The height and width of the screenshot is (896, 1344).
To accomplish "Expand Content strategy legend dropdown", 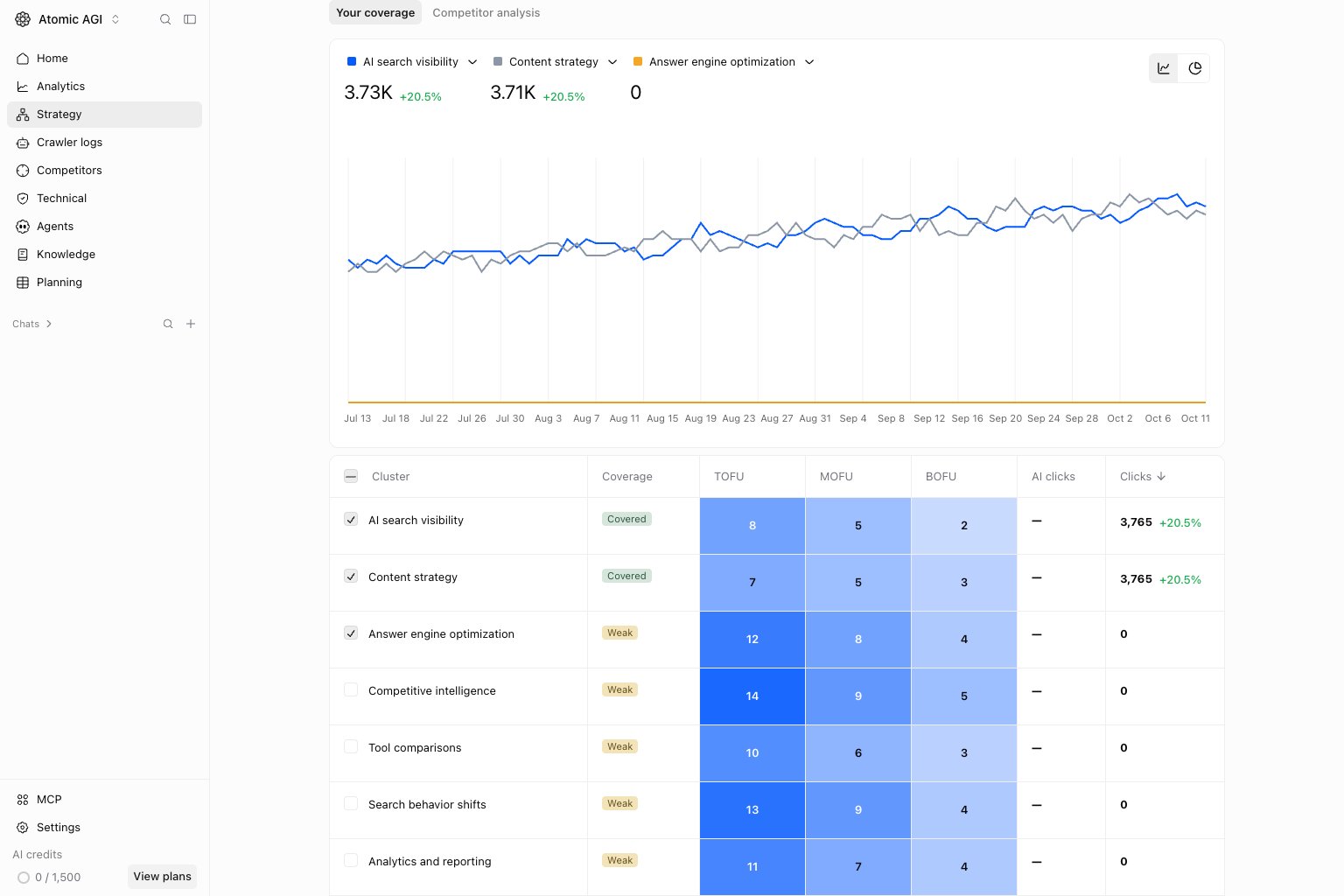I will coord(612,62).
